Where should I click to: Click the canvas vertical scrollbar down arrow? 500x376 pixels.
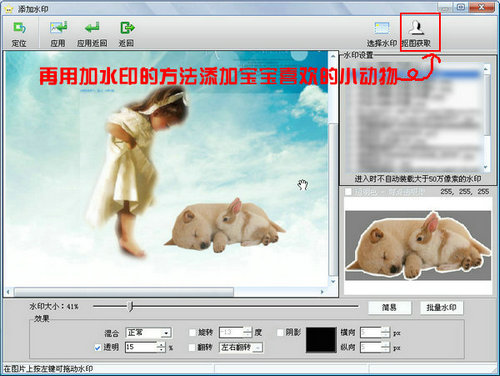(333, 282)
